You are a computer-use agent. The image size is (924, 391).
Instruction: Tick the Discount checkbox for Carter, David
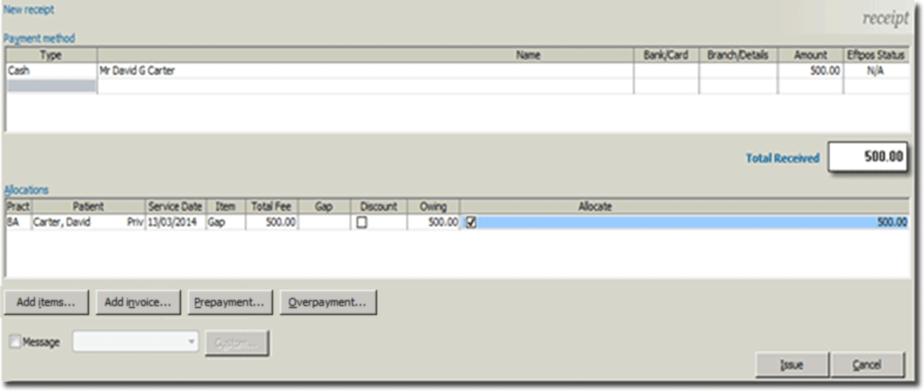coord(362,223)
